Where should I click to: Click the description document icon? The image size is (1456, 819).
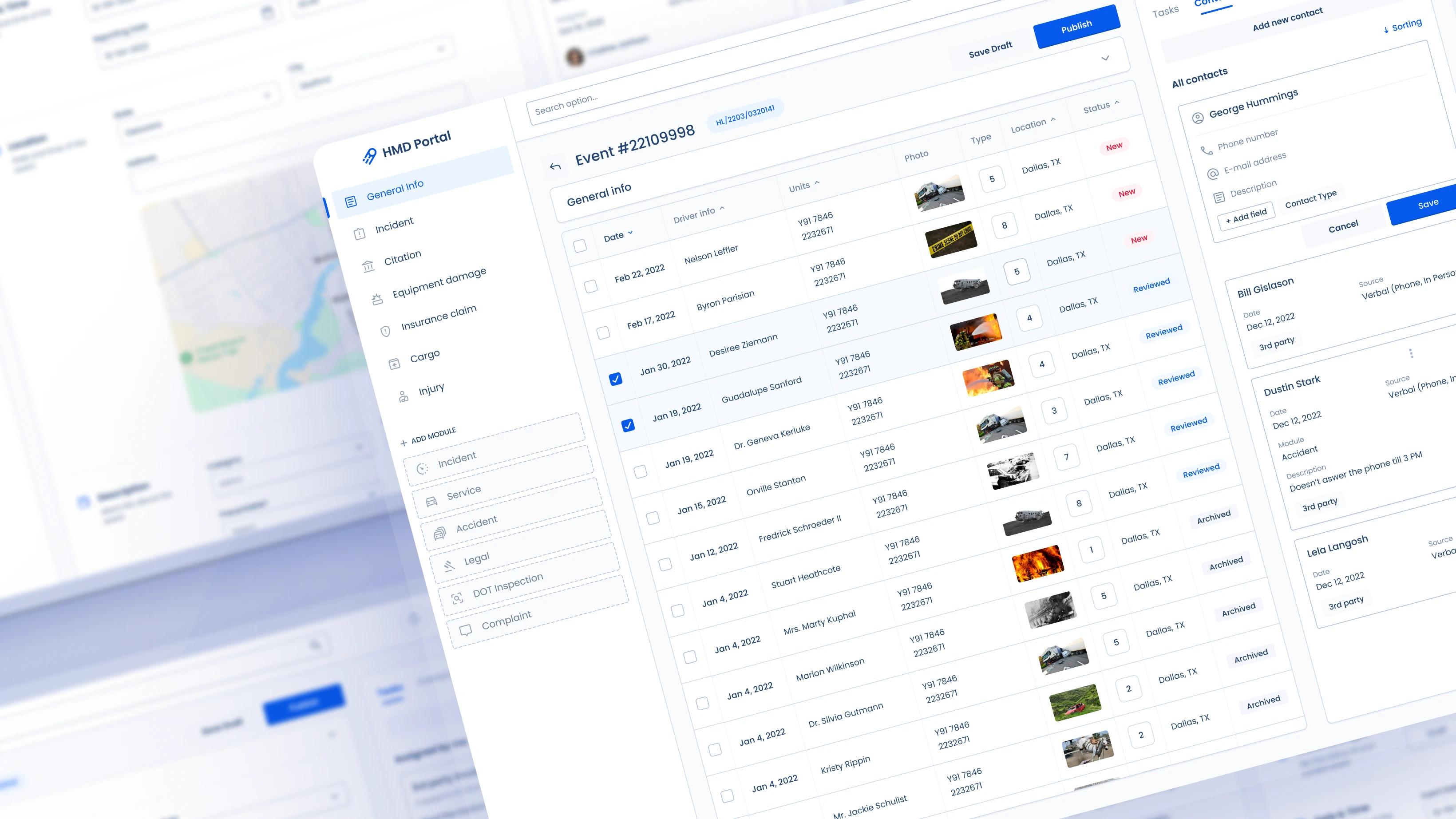pos(1219,197)
